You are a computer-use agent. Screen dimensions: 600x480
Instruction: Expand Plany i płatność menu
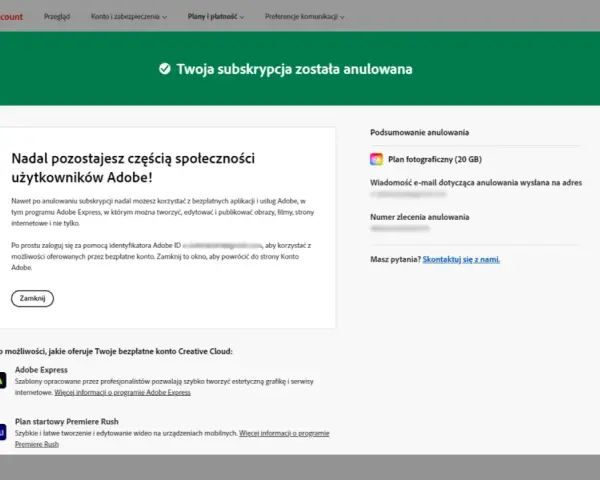215,16
